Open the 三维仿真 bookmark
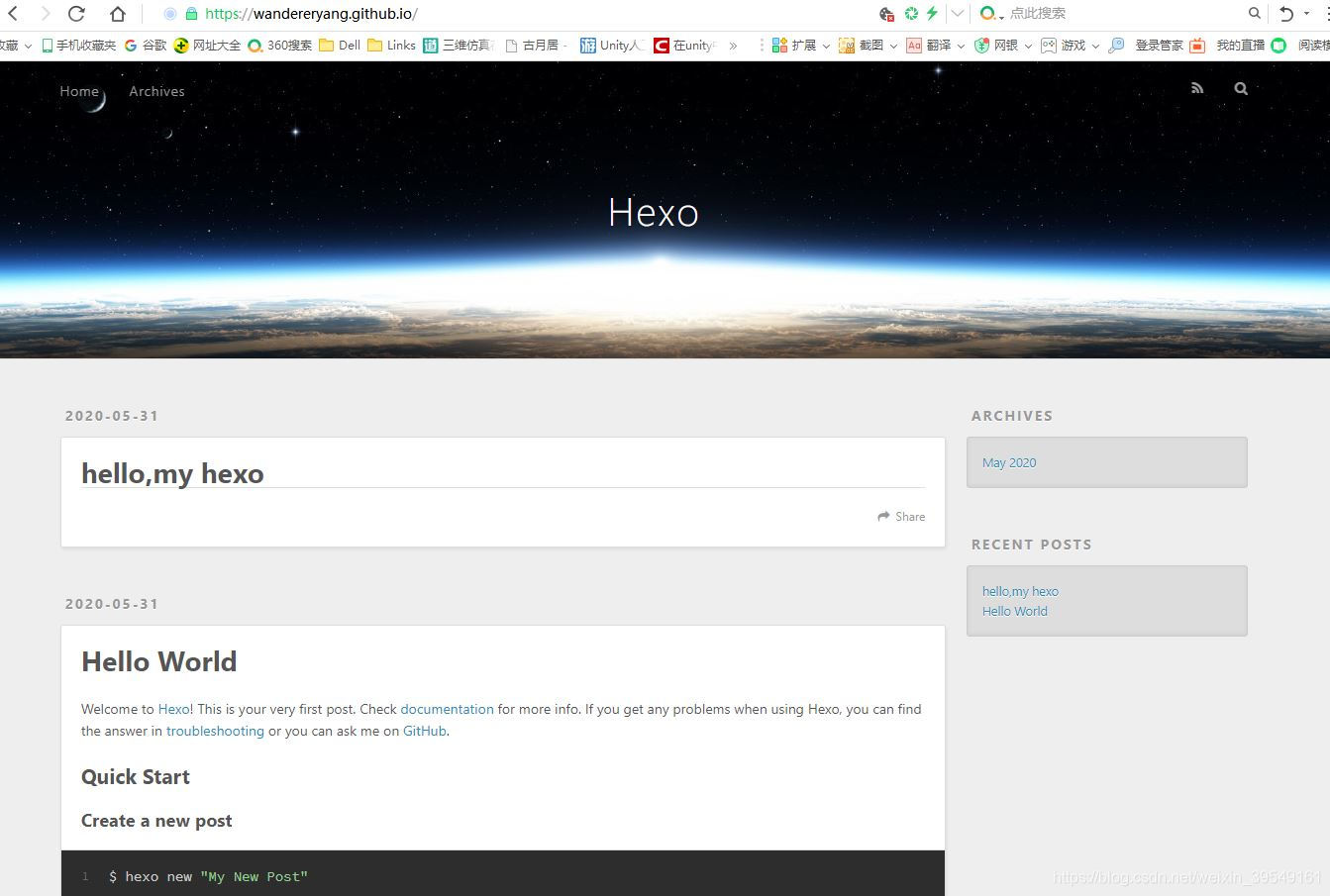This screenshot has width=1330, height=896. 459,46
